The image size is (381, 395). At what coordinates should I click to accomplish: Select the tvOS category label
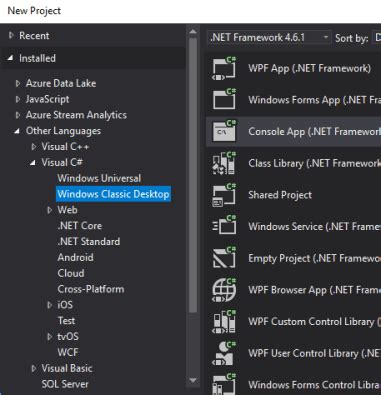pos(68,337)
